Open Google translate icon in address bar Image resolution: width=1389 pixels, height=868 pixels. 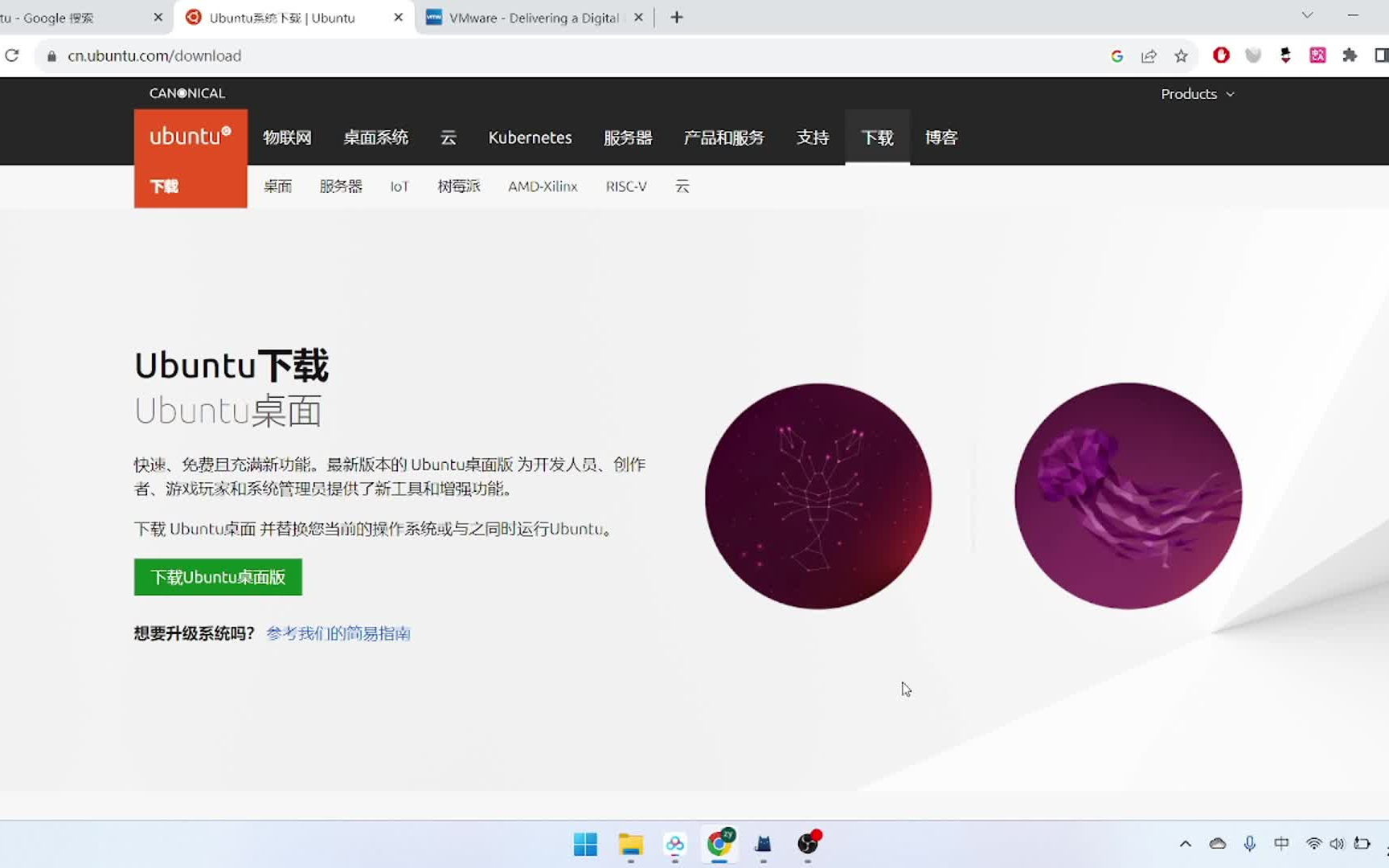1117,55
